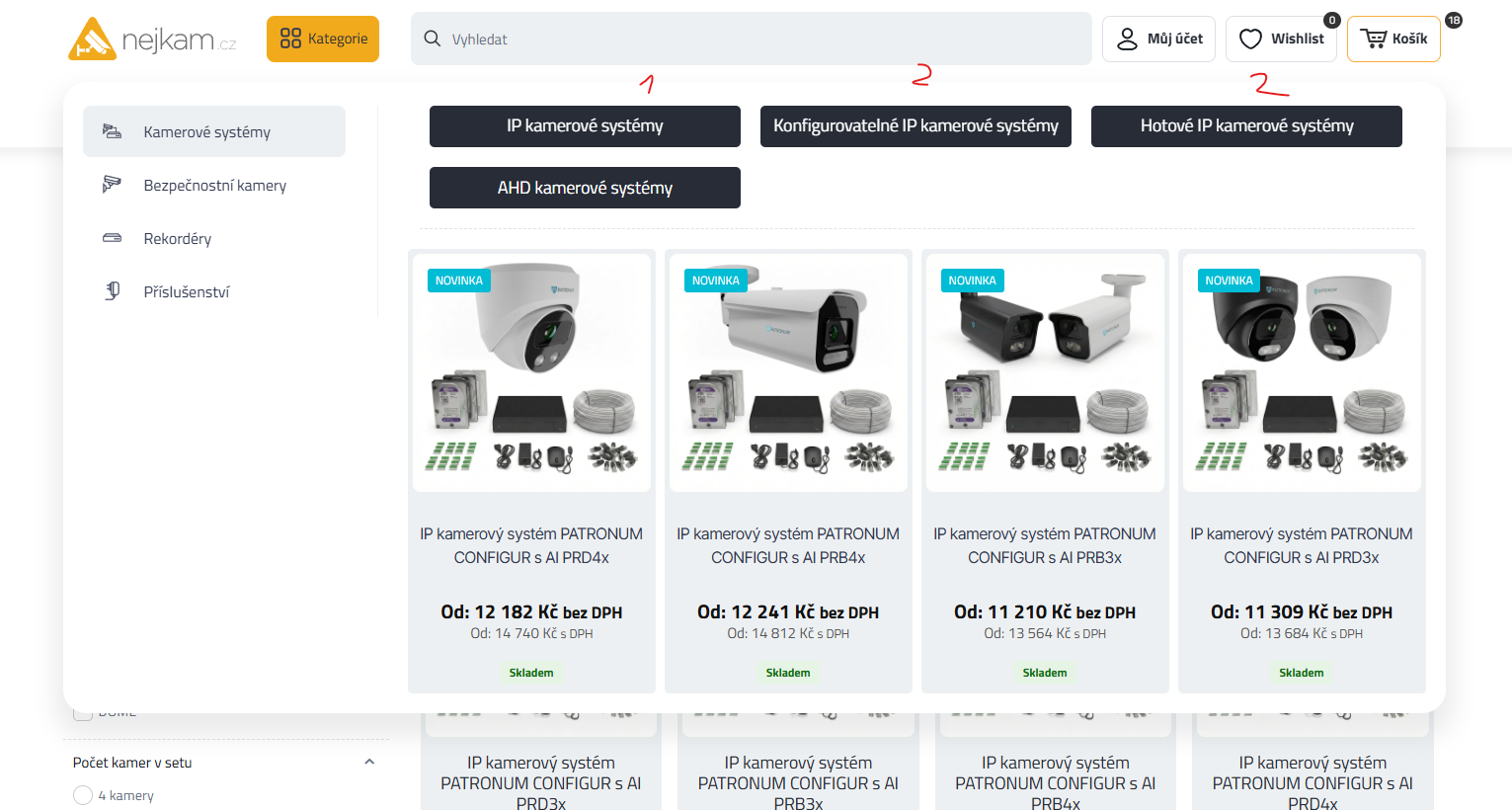Image resolution: width=1512 pixels, height=810 pixels.
Task: Select the 4 kamery radio button
Action: [x=83, y=795]
